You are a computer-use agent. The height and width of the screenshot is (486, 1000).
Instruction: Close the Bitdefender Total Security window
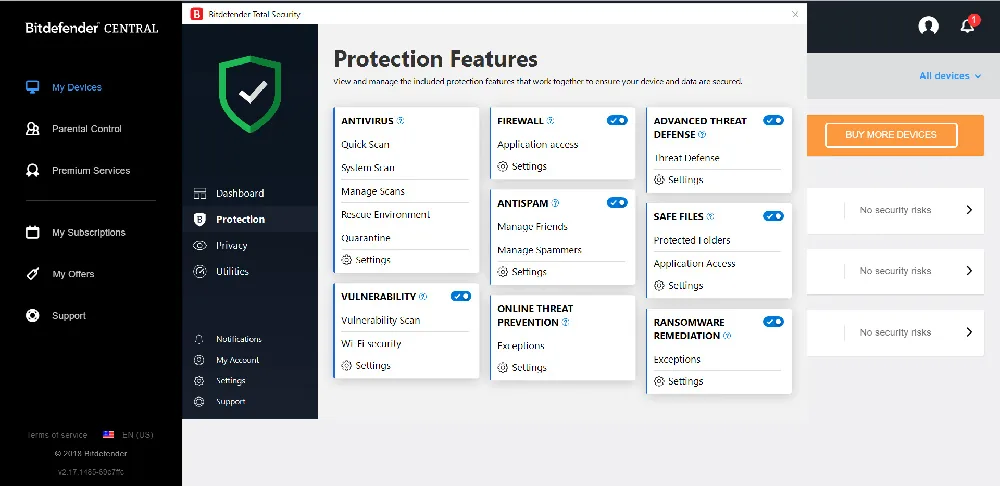pos(795,14)
